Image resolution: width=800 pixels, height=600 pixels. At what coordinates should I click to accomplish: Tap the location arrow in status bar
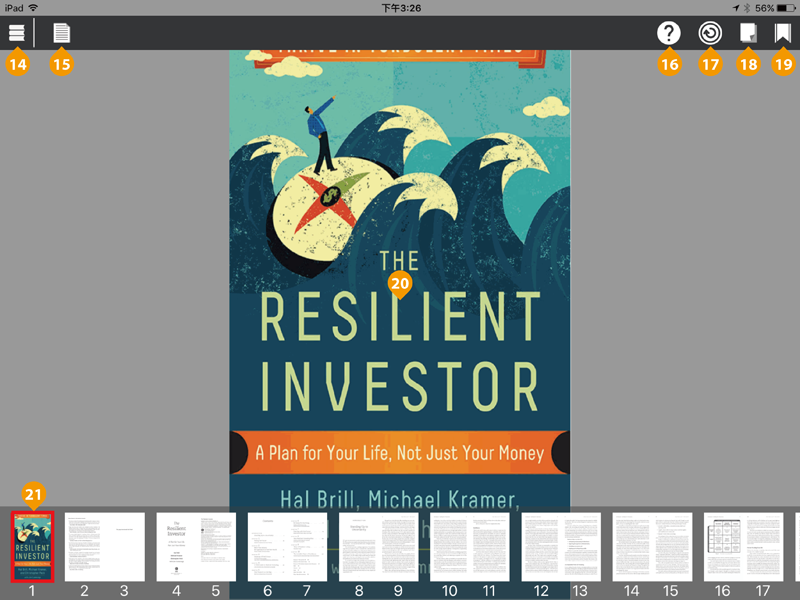tap(736, 8)
